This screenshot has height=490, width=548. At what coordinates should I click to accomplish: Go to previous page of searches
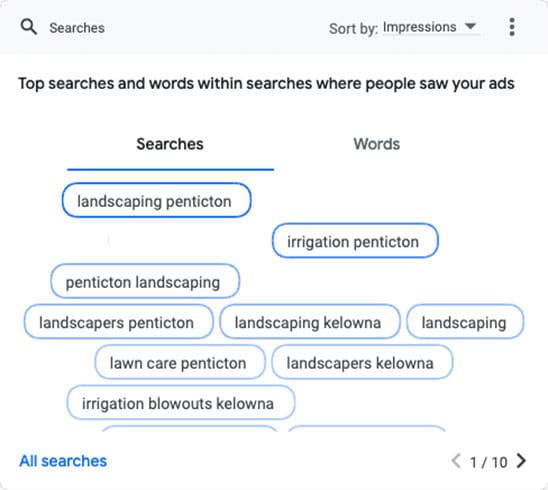point(456,461)
